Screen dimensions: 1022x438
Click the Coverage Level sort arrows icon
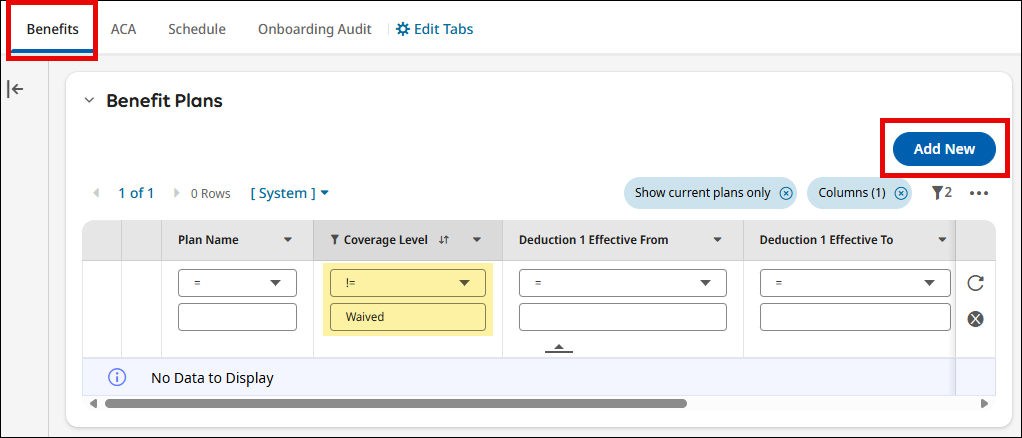(x=444, y=240)
